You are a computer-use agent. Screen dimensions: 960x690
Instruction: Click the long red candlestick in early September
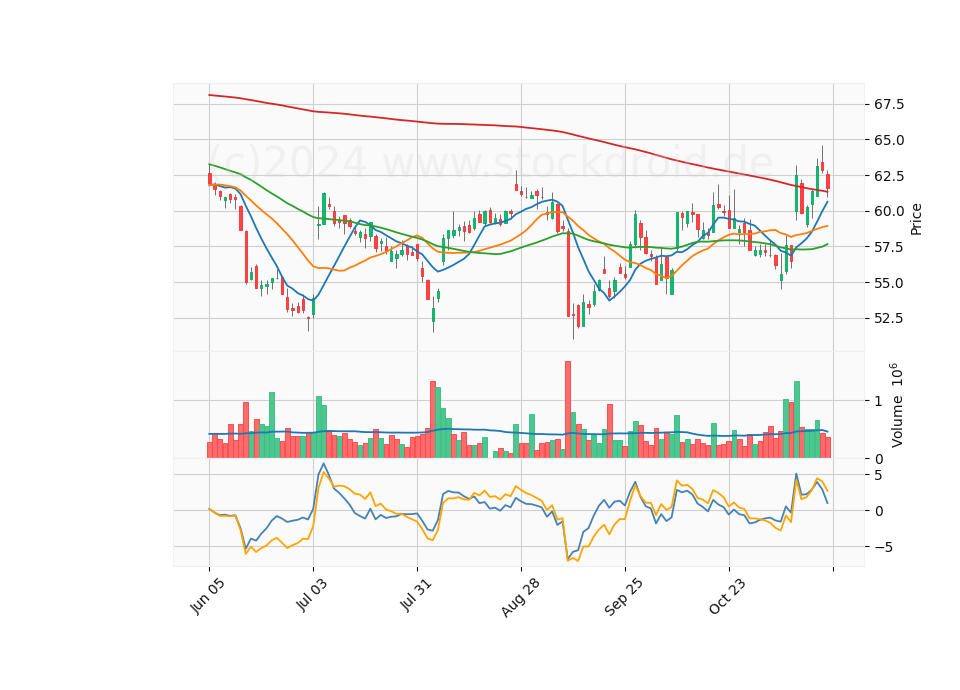tap(568, 274)
